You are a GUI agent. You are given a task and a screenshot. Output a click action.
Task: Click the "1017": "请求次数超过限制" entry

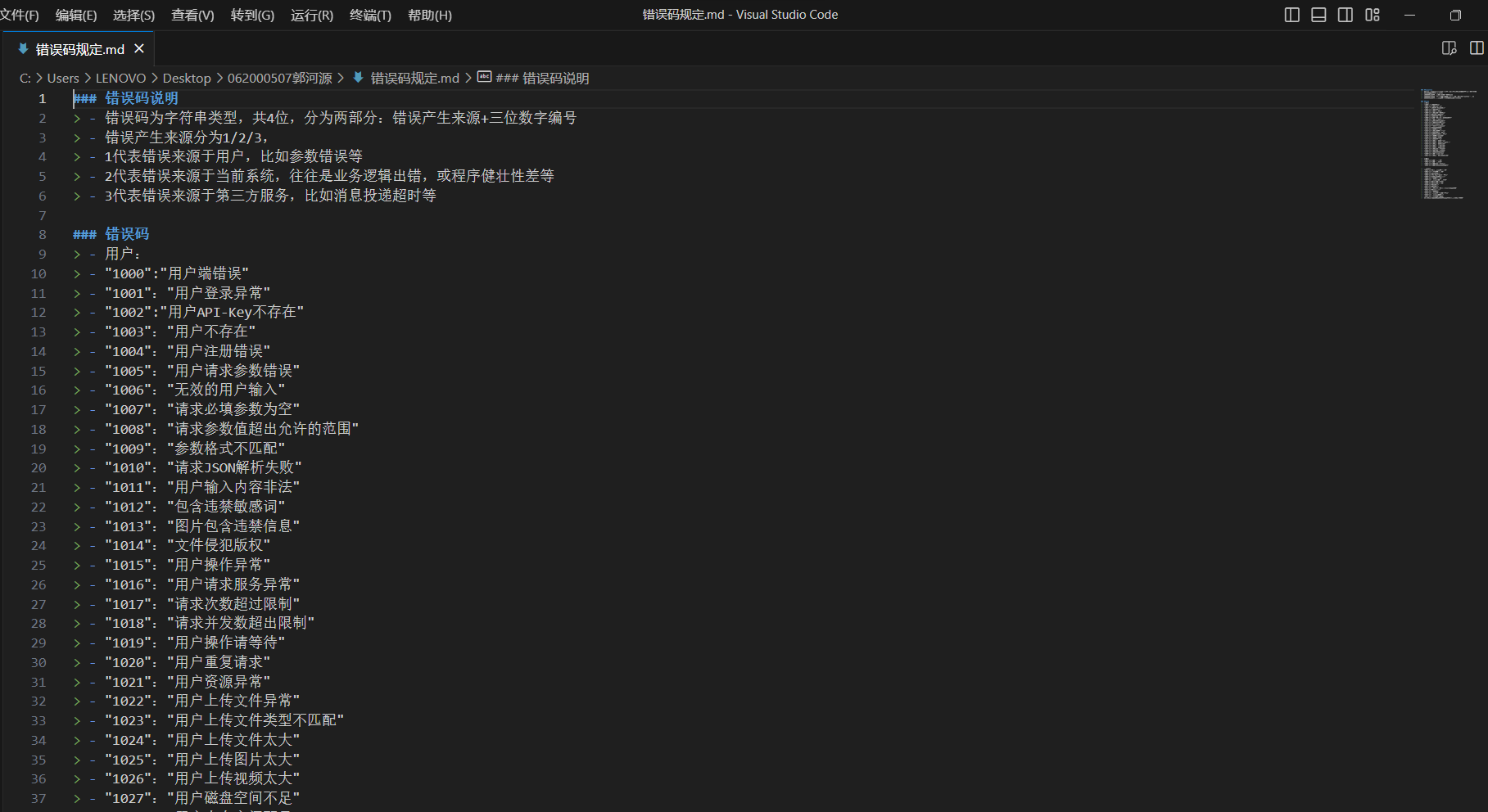click(x=202, y=604)
